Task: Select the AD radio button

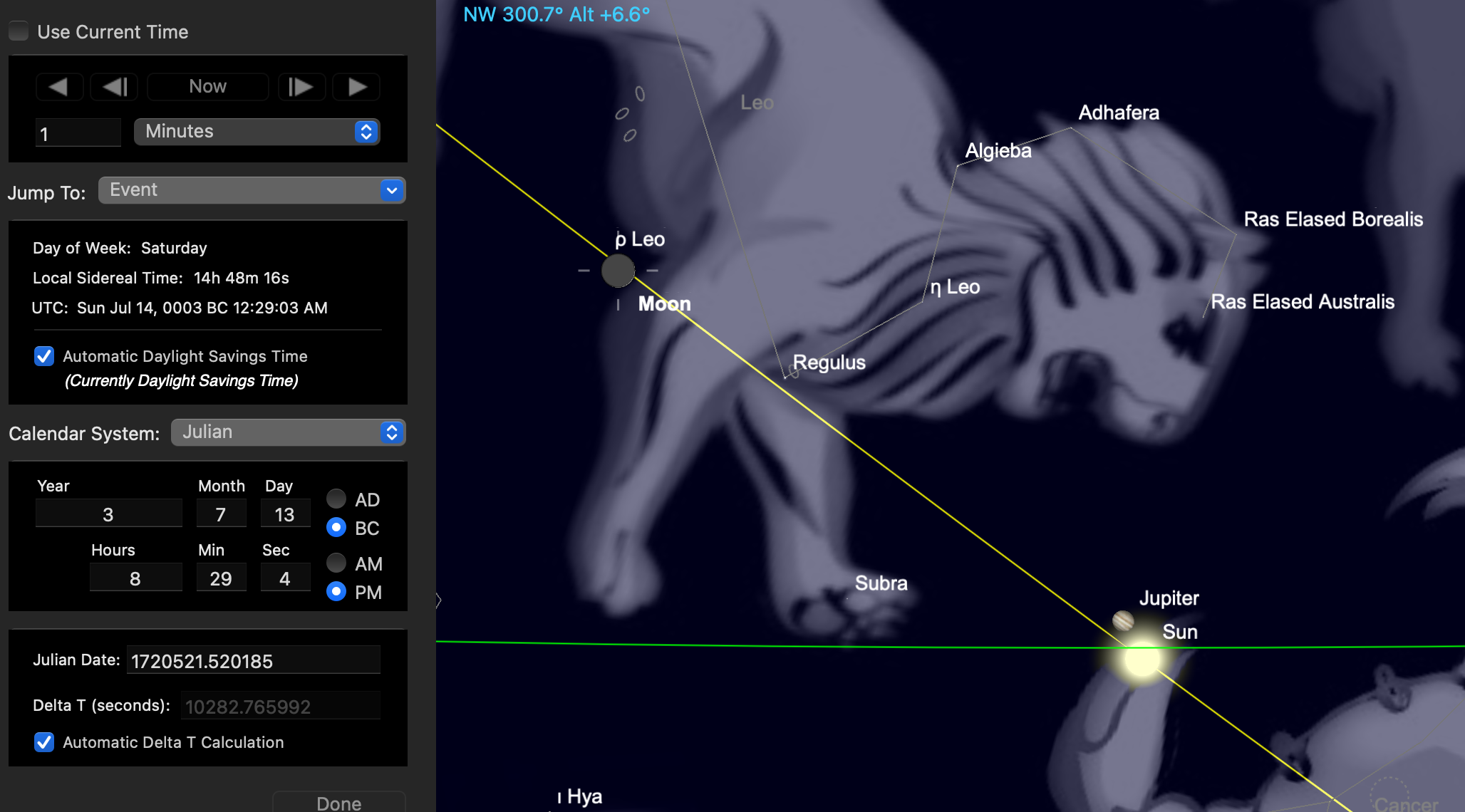Action: coord(336,499)
